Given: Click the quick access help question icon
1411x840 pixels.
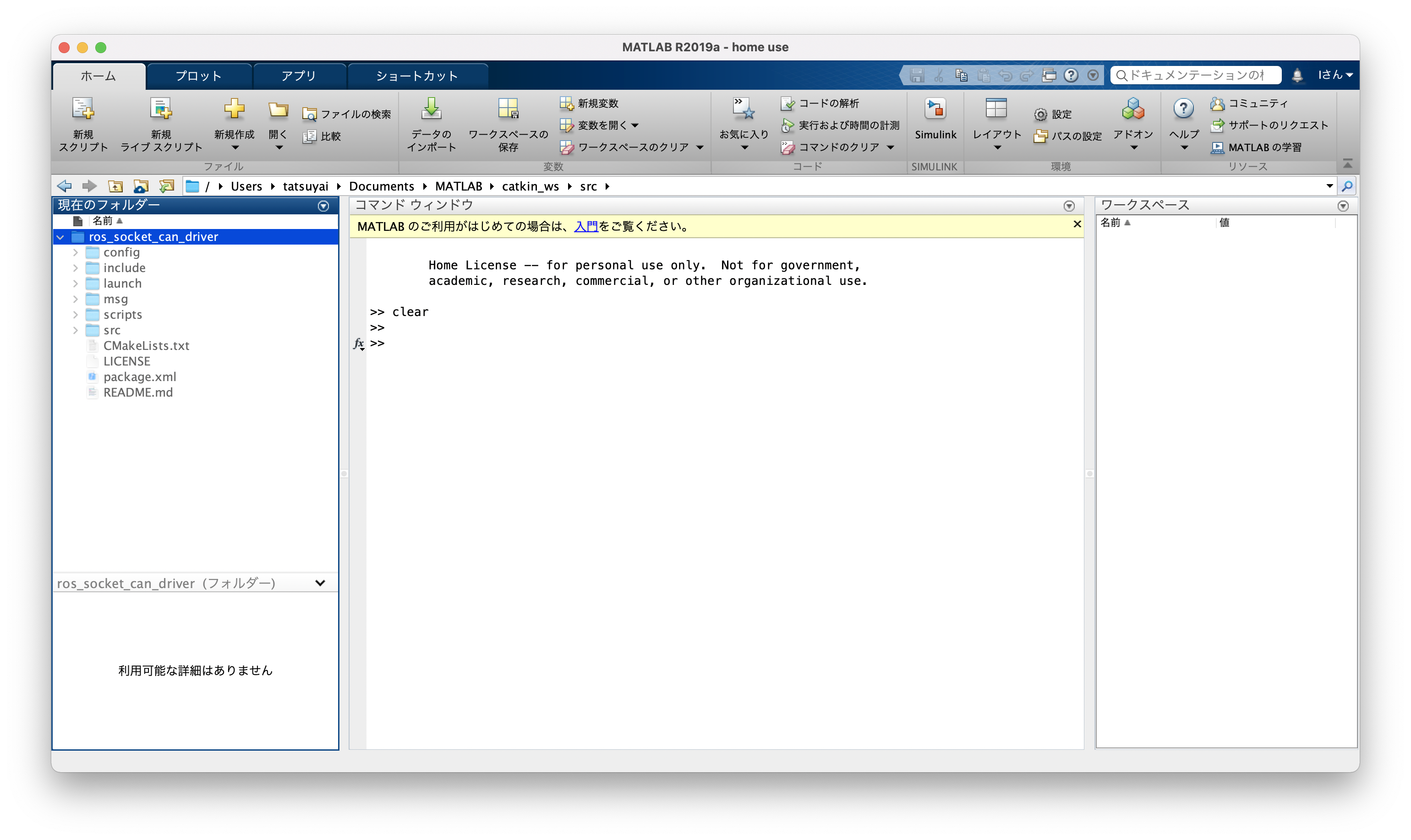Looking at the screenshot, I should (x=1071, y=75).
